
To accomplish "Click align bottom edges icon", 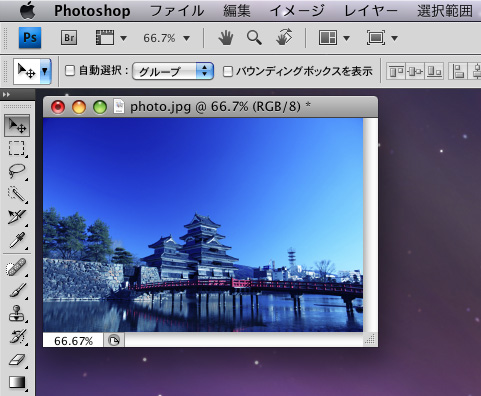I will click(434, 71).
